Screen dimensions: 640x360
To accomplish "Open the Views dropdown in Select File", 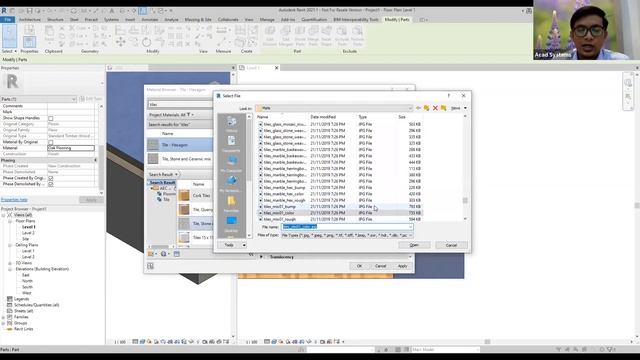I will click(459, 108).
